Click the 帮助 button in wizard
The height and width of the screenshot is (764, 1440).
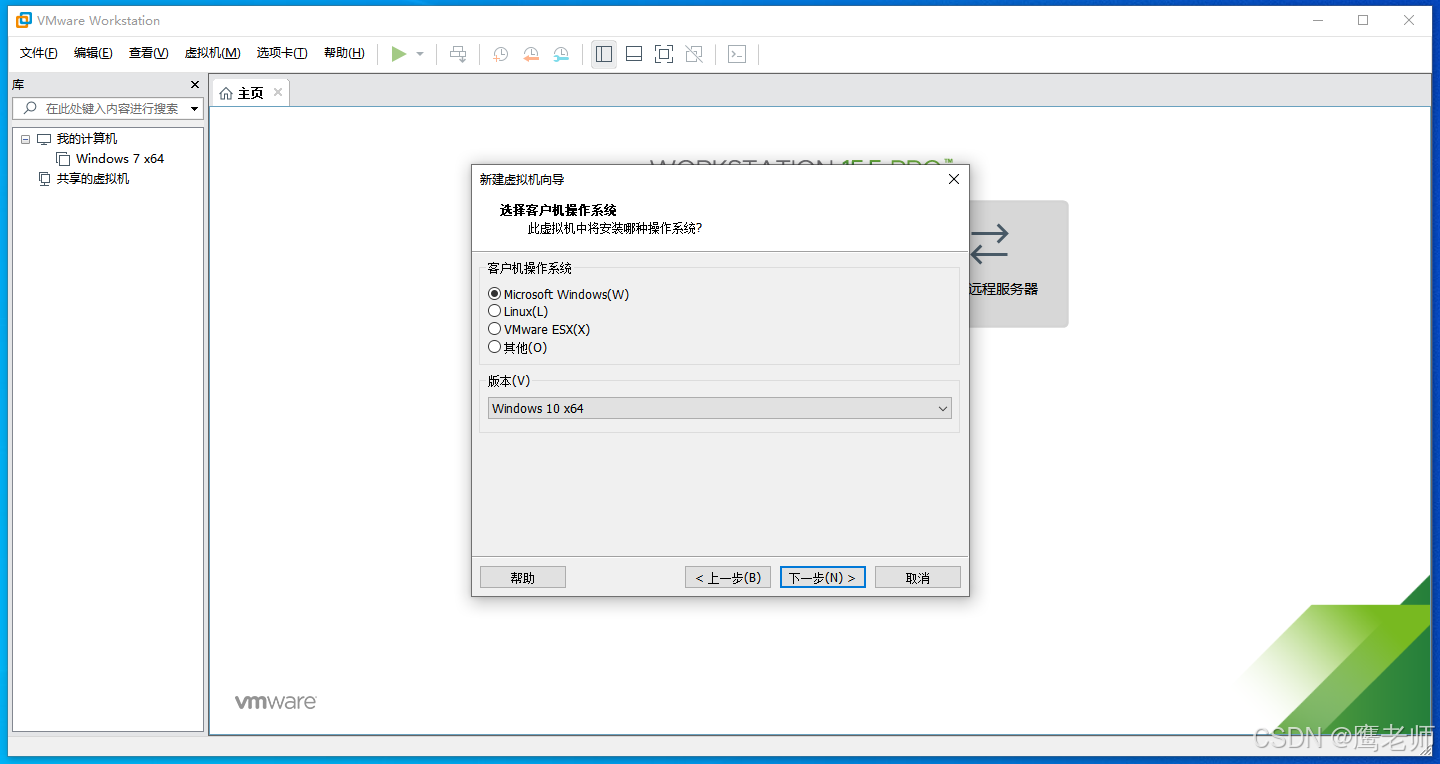click(523, 577)
